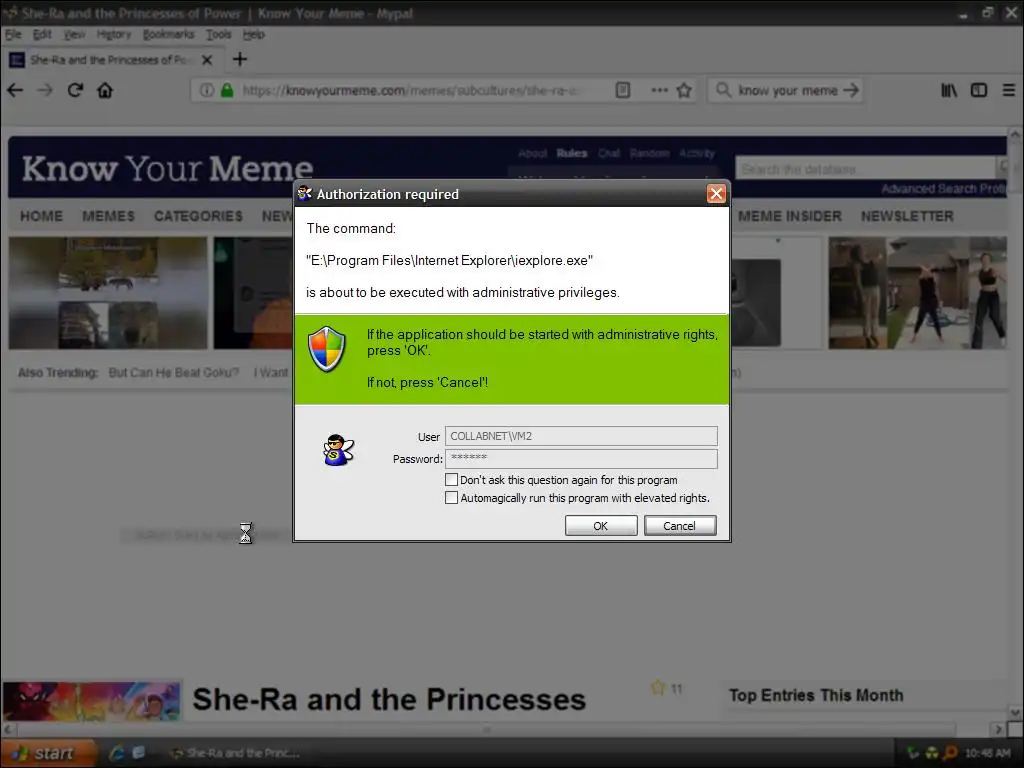The image size is (1024, 768).
Task: Click the Windows security shield icon
Action: click(x=326, y=349)
